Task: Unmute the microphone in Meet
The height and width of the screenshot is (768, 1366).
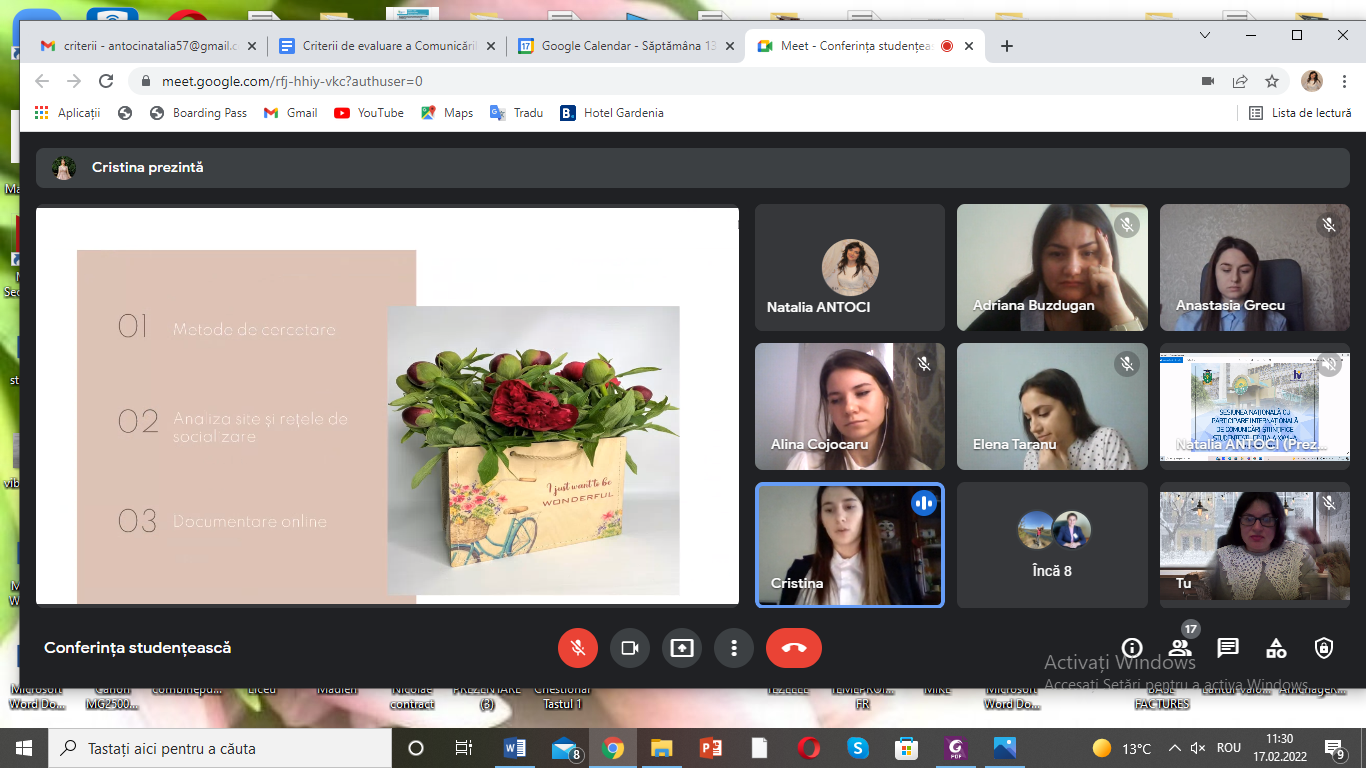Action: click(578, 648)
